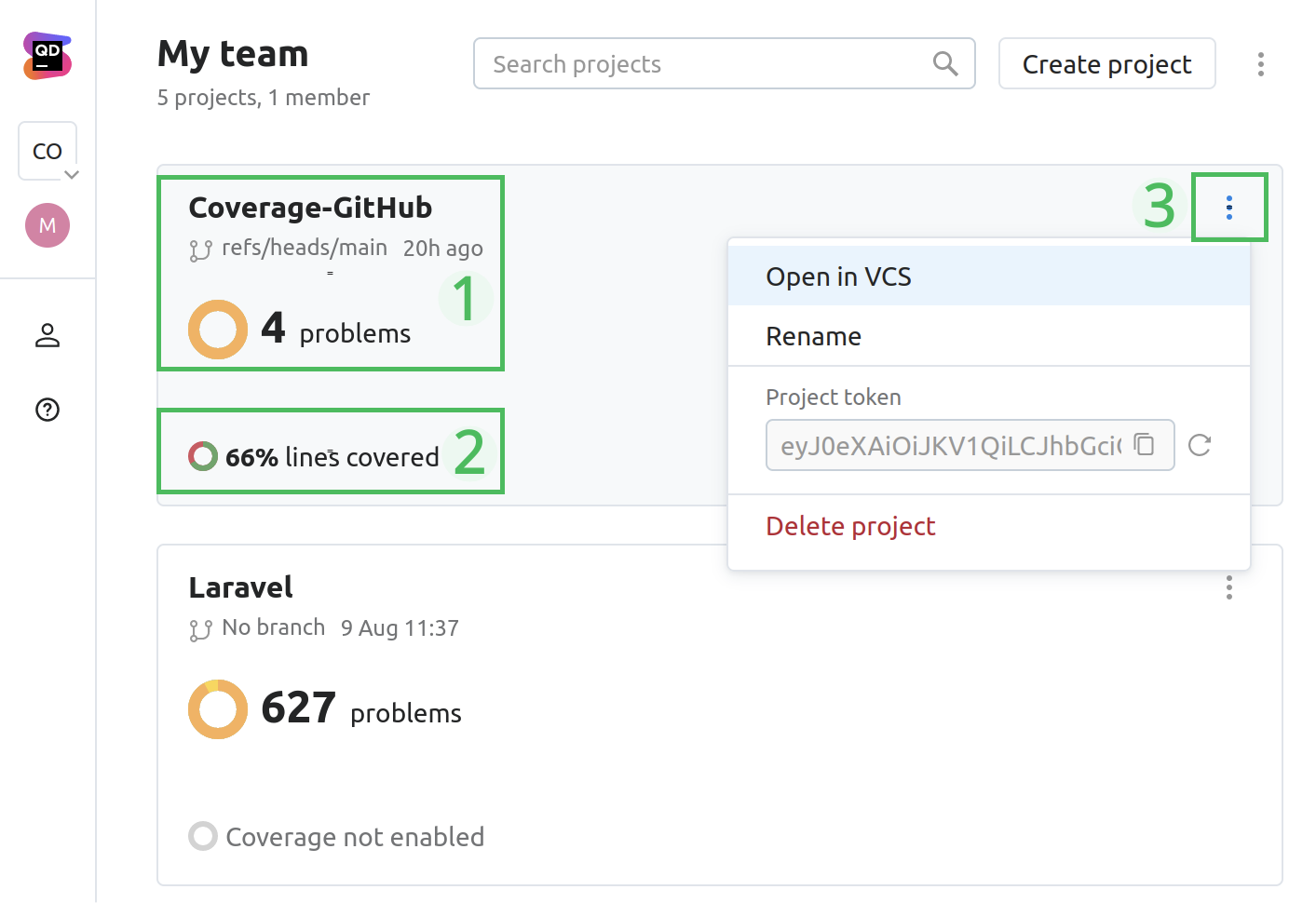Viewport: 1316px width, 903px height.
Task: Open the Laravel project three-dot menu
Action: coord(1229,587)
